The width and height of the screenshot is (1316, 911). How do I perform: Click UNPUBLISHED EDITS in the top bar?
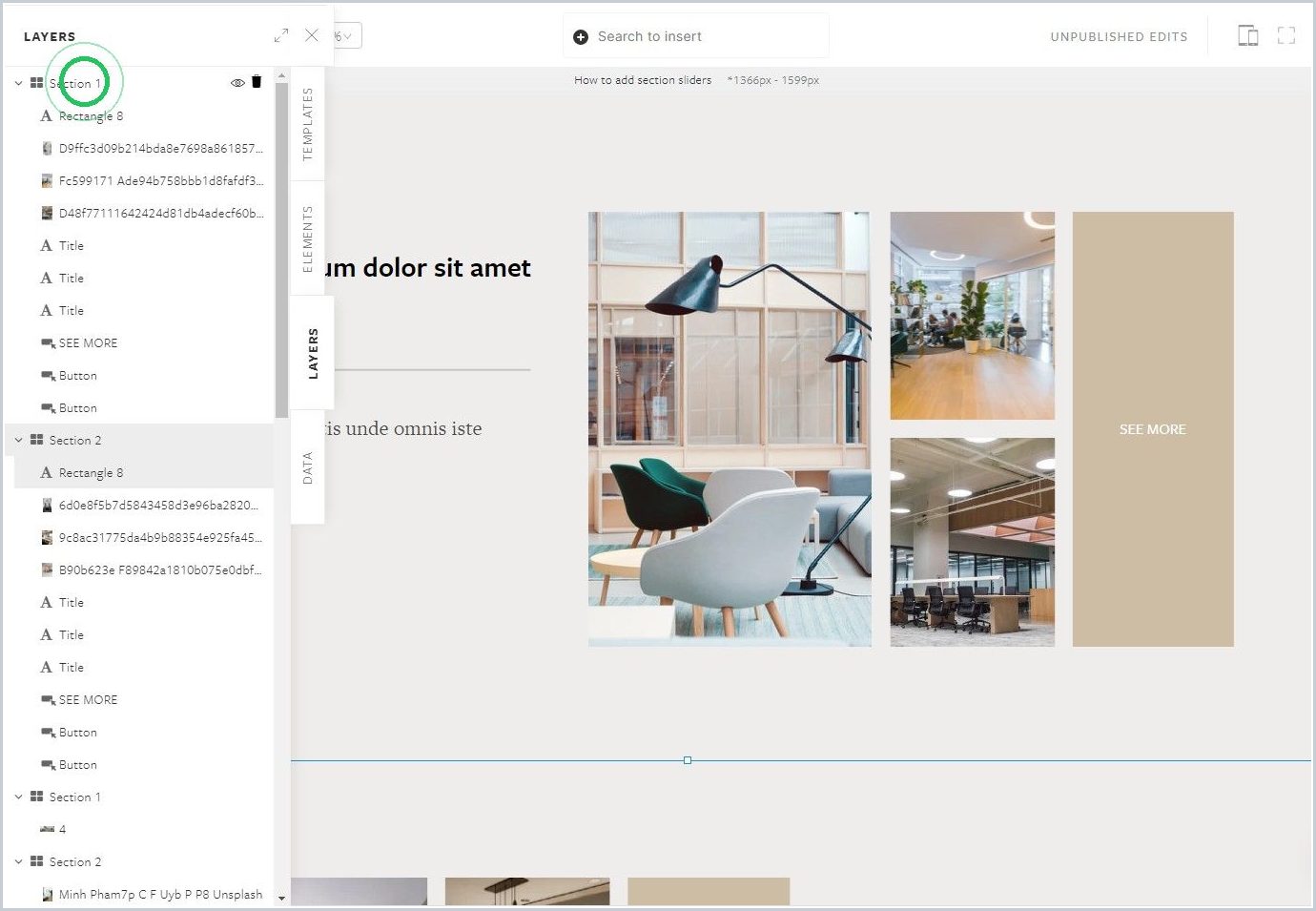coord(1119,36)
